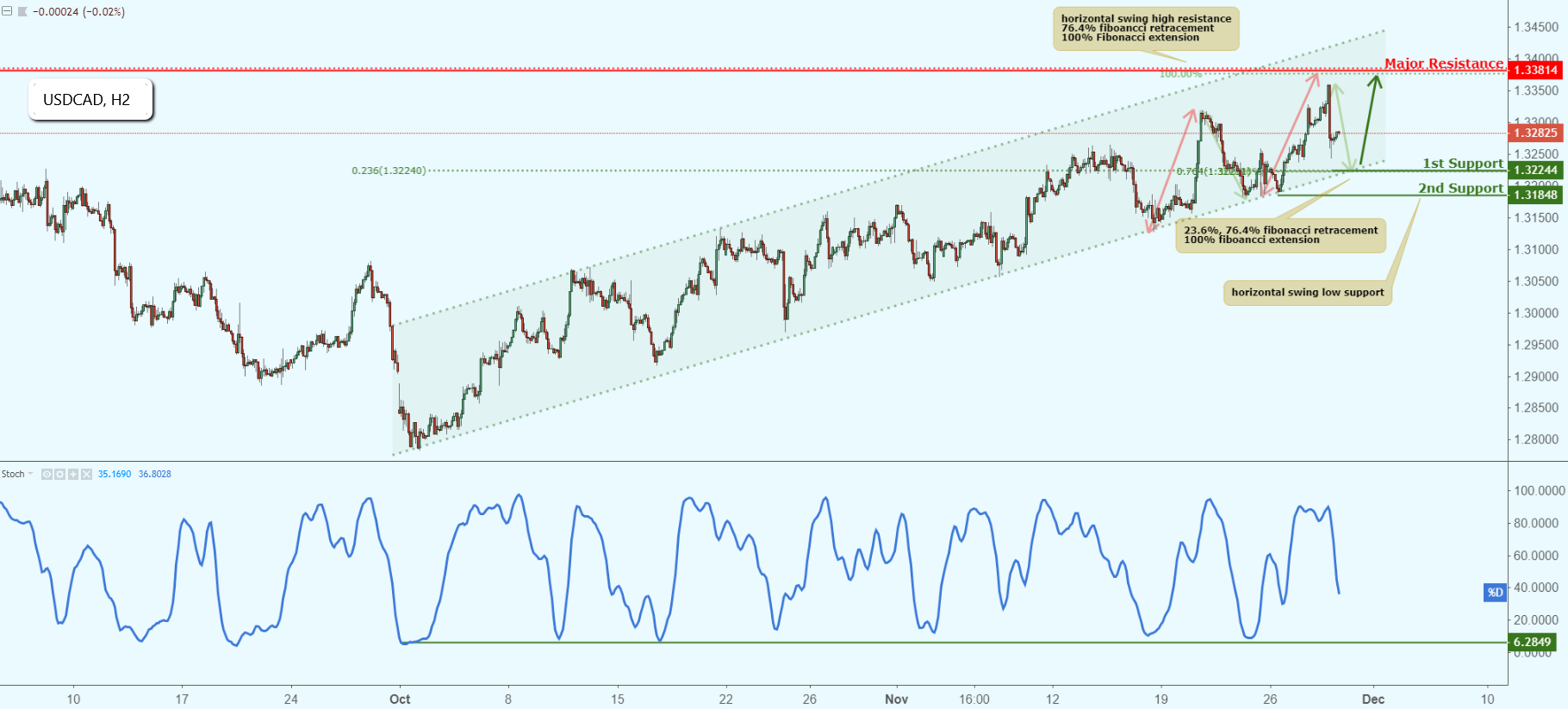The height and width of the screenshot is (709, 1568).
Task: Collapse the chart legend with minus box
Action: point(7,12)
